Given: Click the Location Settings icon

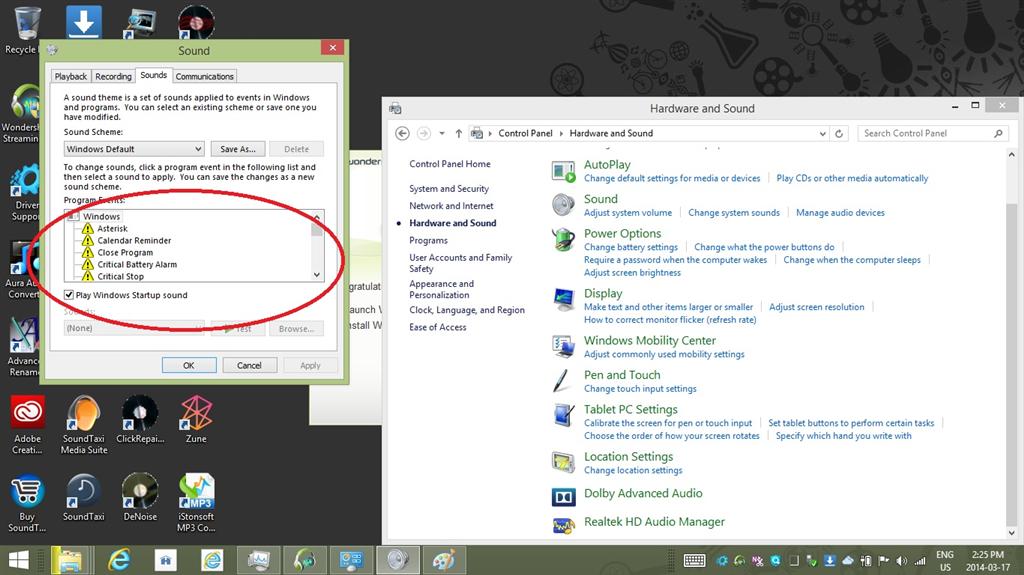Looking at the screenshot, I should (x=563, y=463).
